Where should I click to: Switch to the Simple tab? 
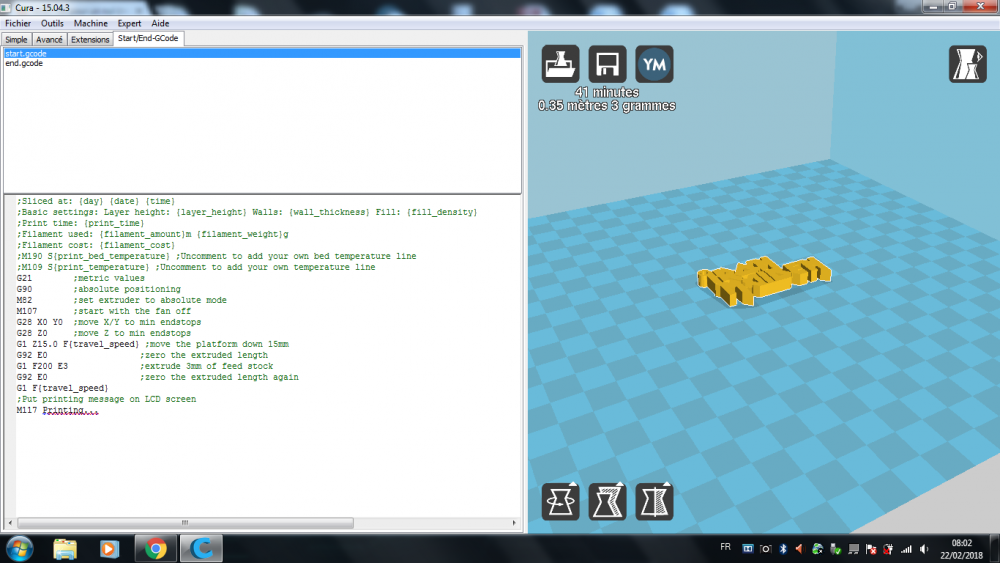[x=16, y=40]
